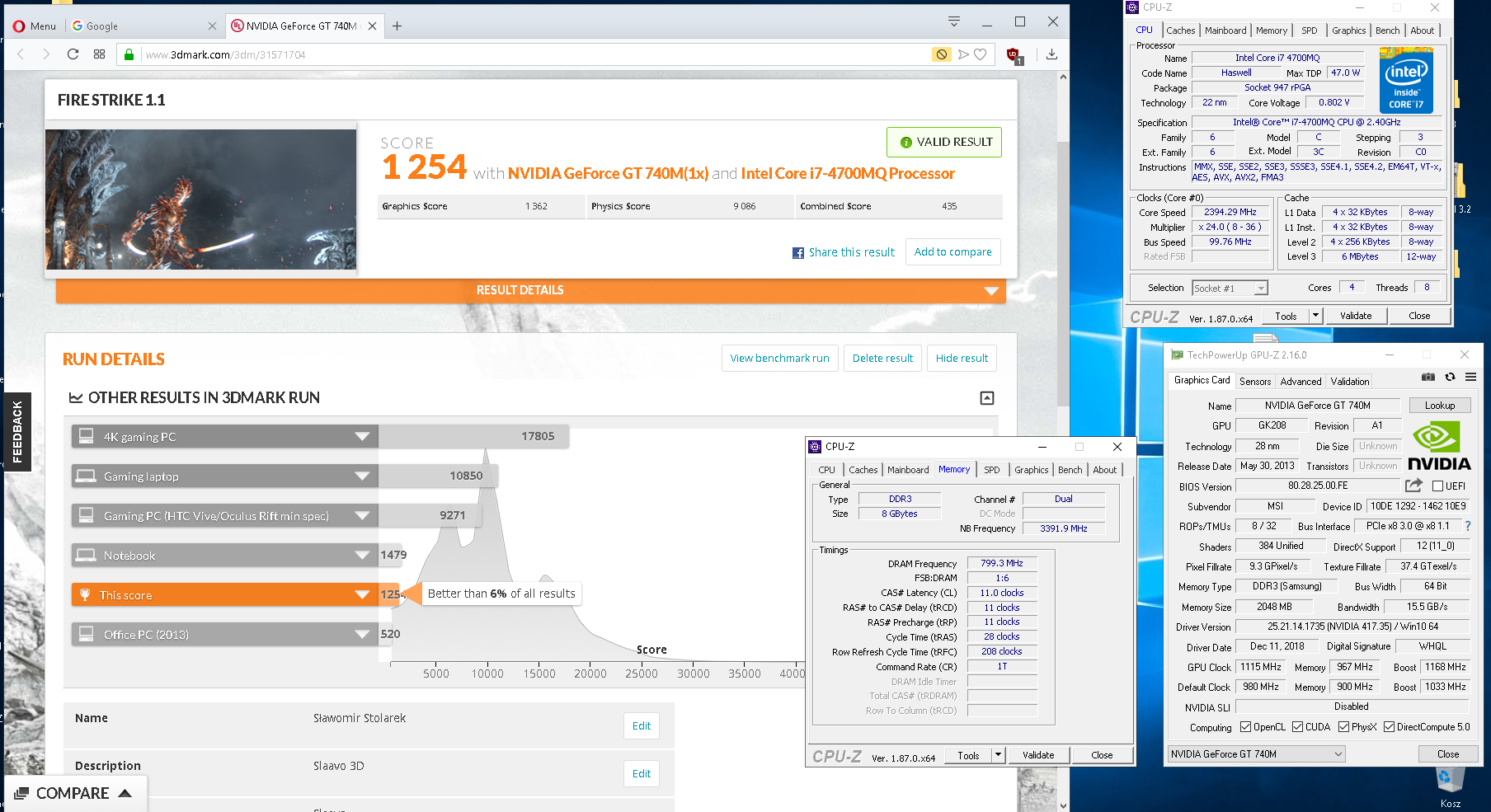Switch to Advanced tab in GPU-Z
Screen dimensions: 1491x812
(x=1301, y=382)
